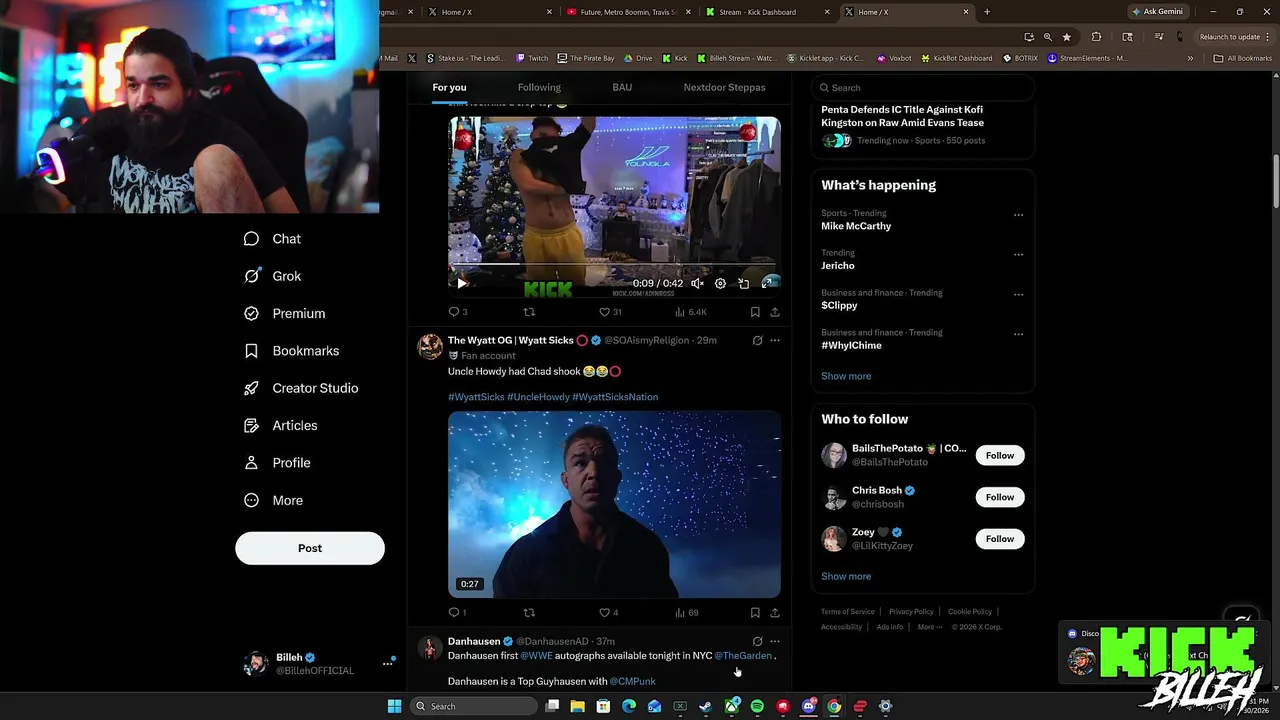Unmute the Kick clip video
The width and height of the screenshot is (1280, 720).
click(x=697, y=283)
